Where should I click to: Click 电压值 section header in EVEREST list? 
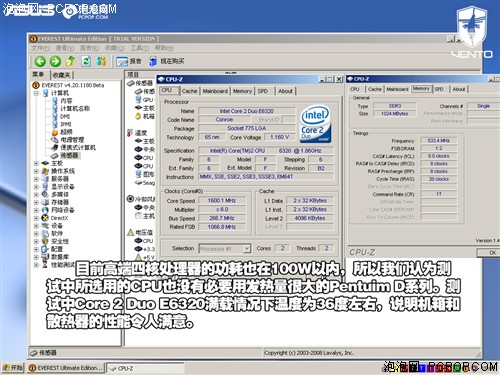(x=141, y=232)
